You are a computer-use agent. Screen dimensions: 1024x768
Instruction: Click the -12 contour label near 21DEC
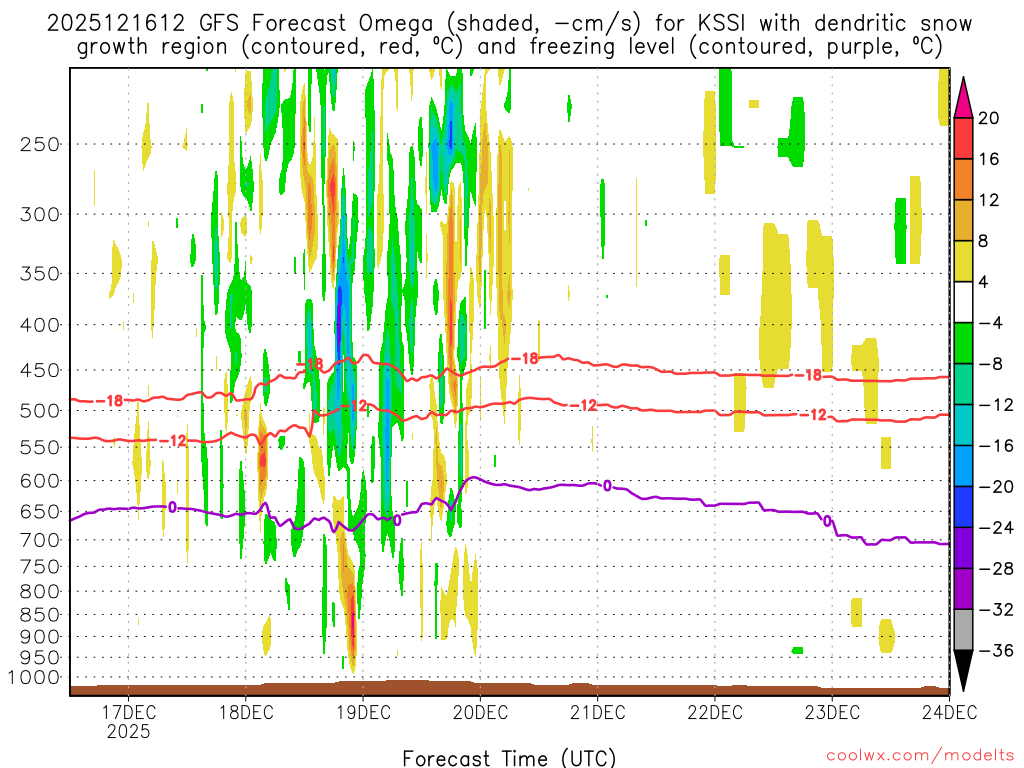pyautogui.click(x=583, y=406)
